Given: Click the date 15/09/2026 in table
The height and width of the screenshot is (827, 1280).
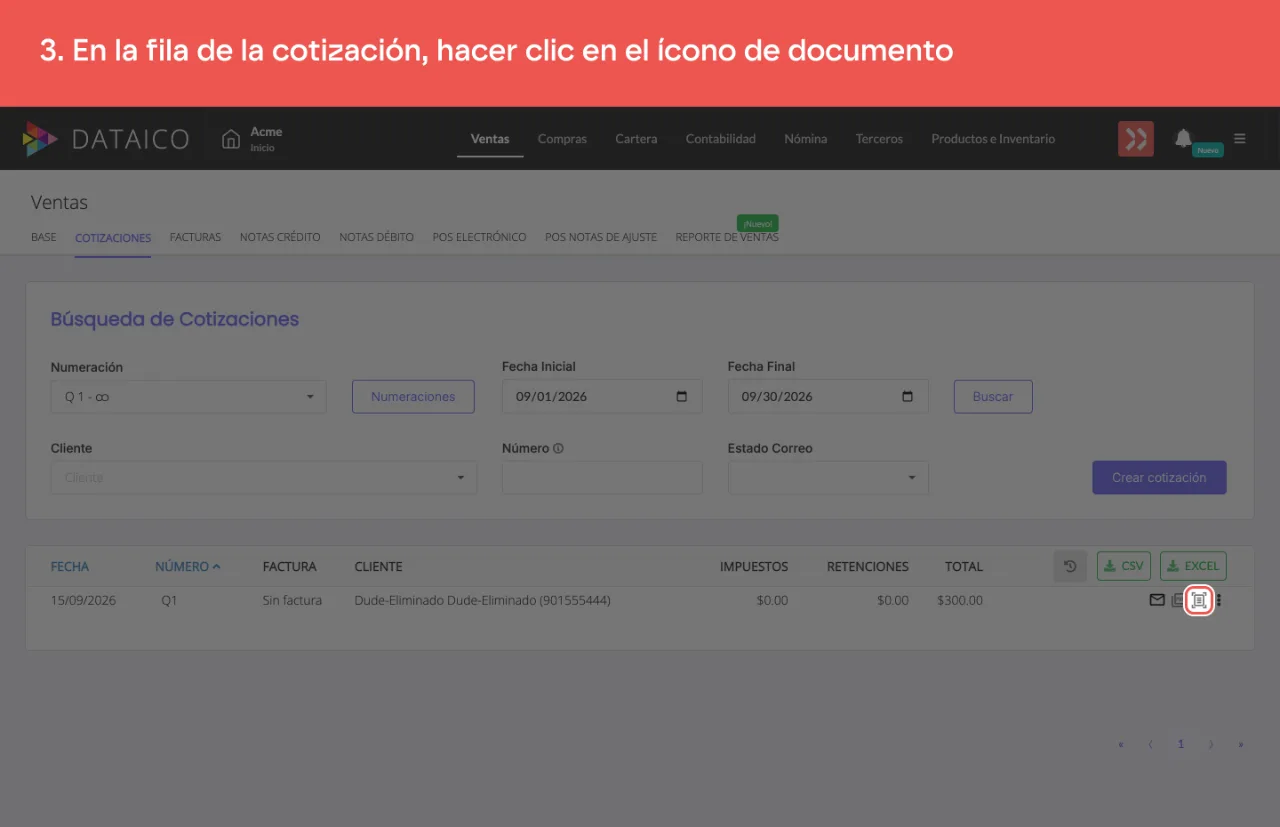Looking at the screenshot, I should [x=84, y=601].
